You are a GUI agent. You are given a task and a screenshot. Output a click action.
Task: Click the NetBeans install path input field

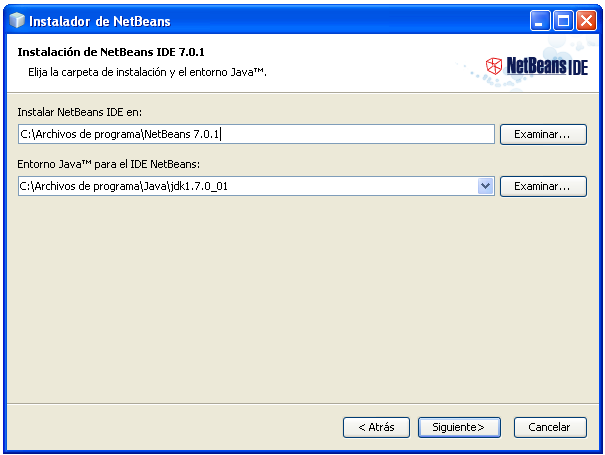click(x=256, y=134)
